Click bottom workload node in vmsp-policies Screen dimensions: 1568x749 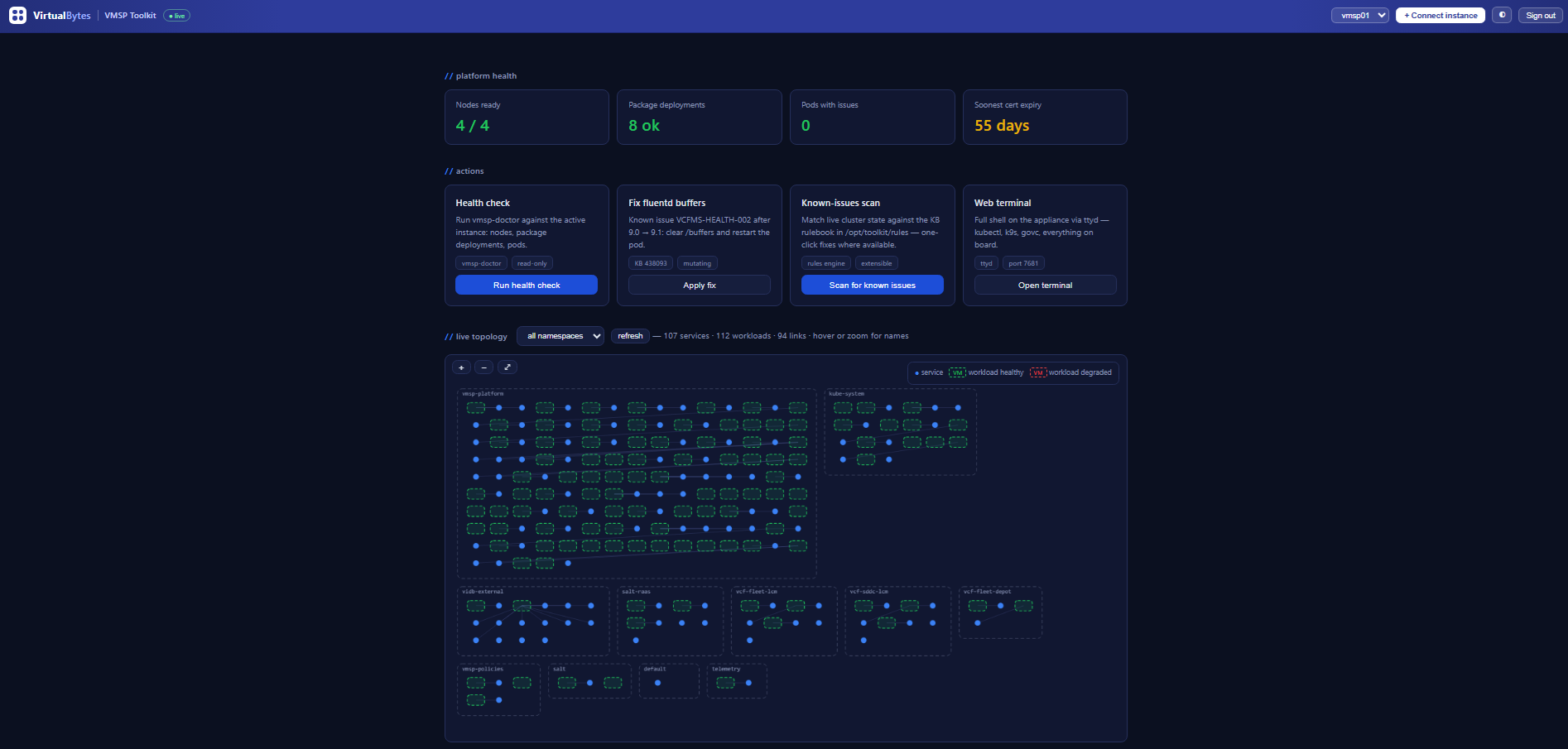[x=476, y=700]
